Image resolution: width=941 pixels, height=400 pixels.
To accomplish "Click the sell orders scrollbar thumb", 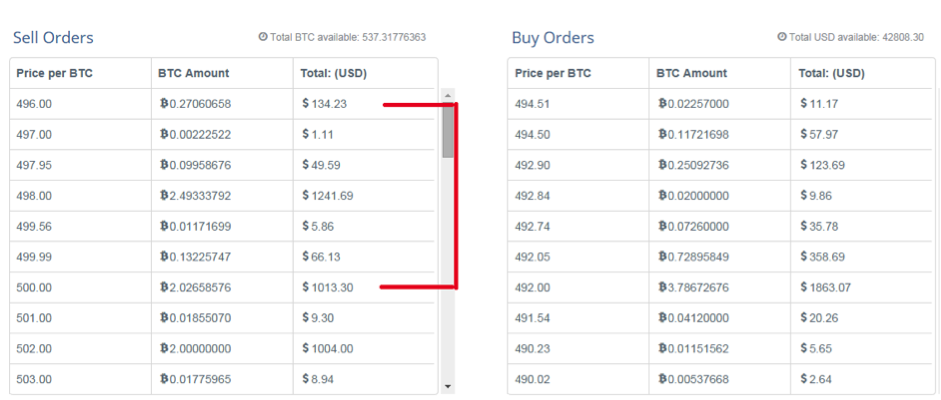I will [448, 130].
